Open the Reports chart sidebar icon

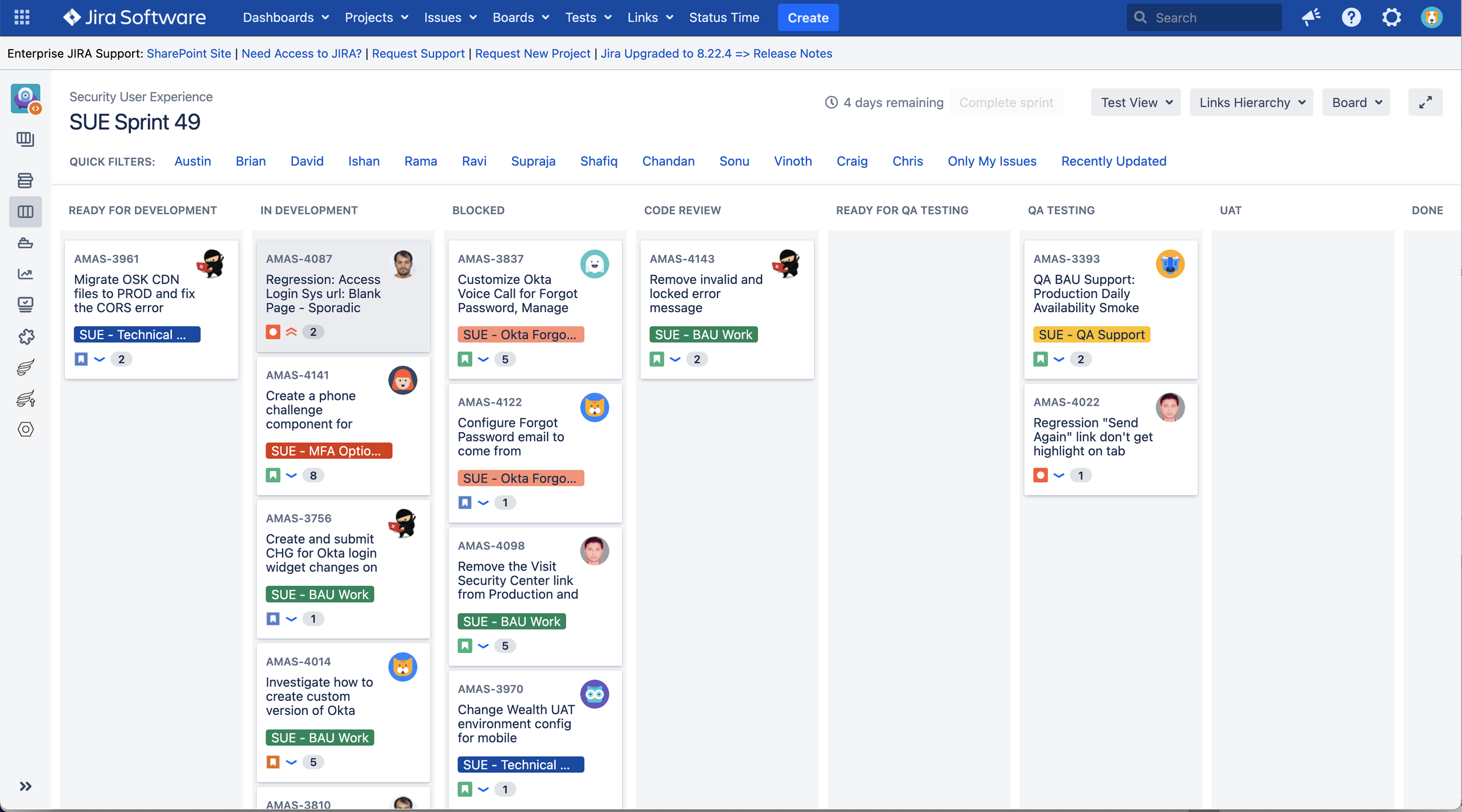click(x=25, y=274)
